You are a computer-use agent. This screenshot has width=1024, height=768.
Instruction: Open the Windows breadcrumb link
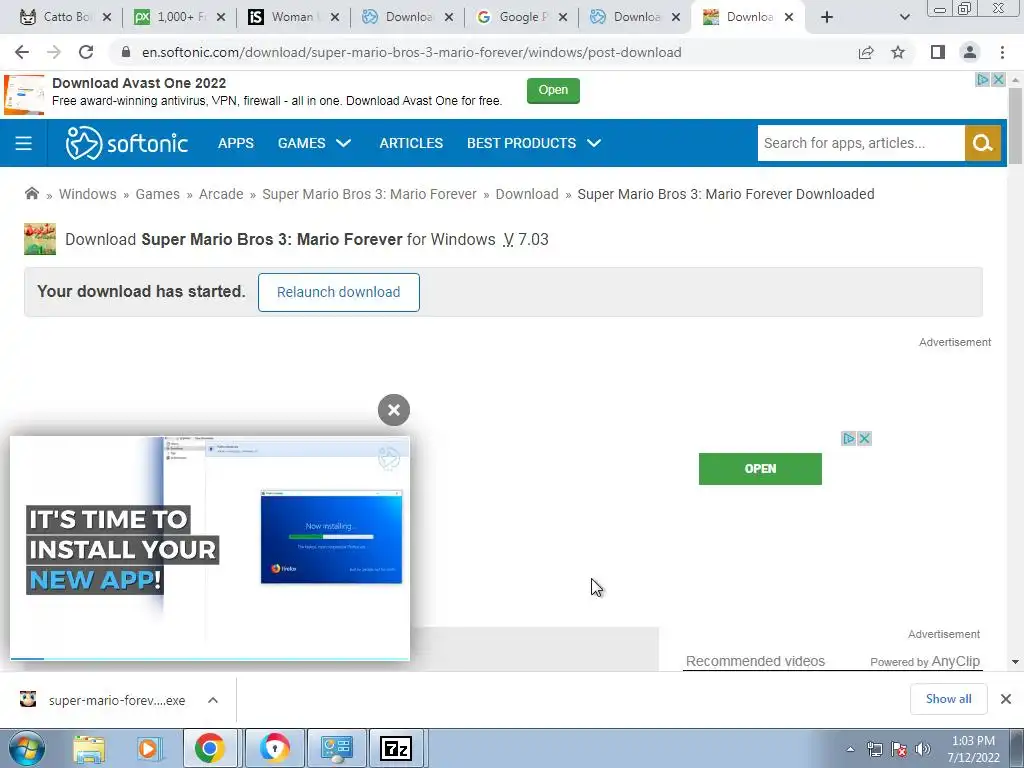coord(88,194)
